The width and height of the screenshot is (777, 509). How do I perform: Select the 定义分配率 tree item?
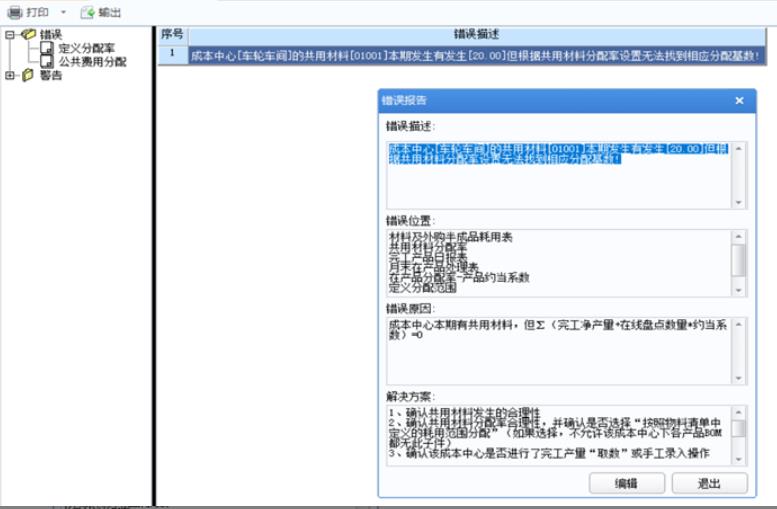click(87, 47)
